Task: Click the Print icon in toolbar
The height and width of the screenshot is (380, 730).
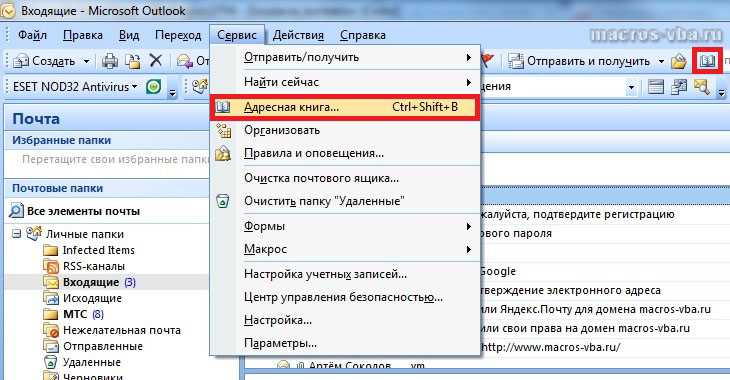Action: 110,61
